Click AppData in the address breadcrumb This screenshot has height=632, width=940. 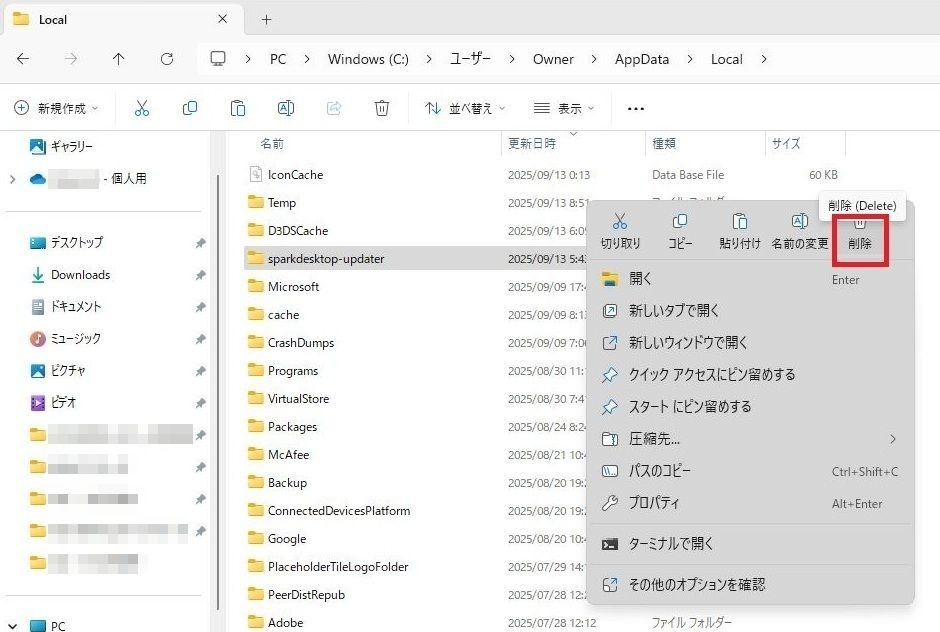(641, 59)
